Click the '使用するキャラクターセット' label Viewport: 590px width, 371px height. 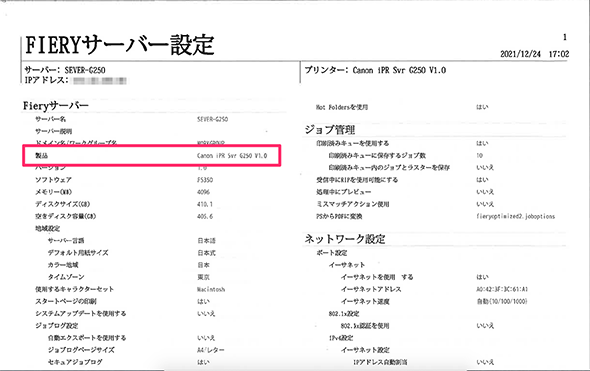pyautogui.click(x=75, y=289)
